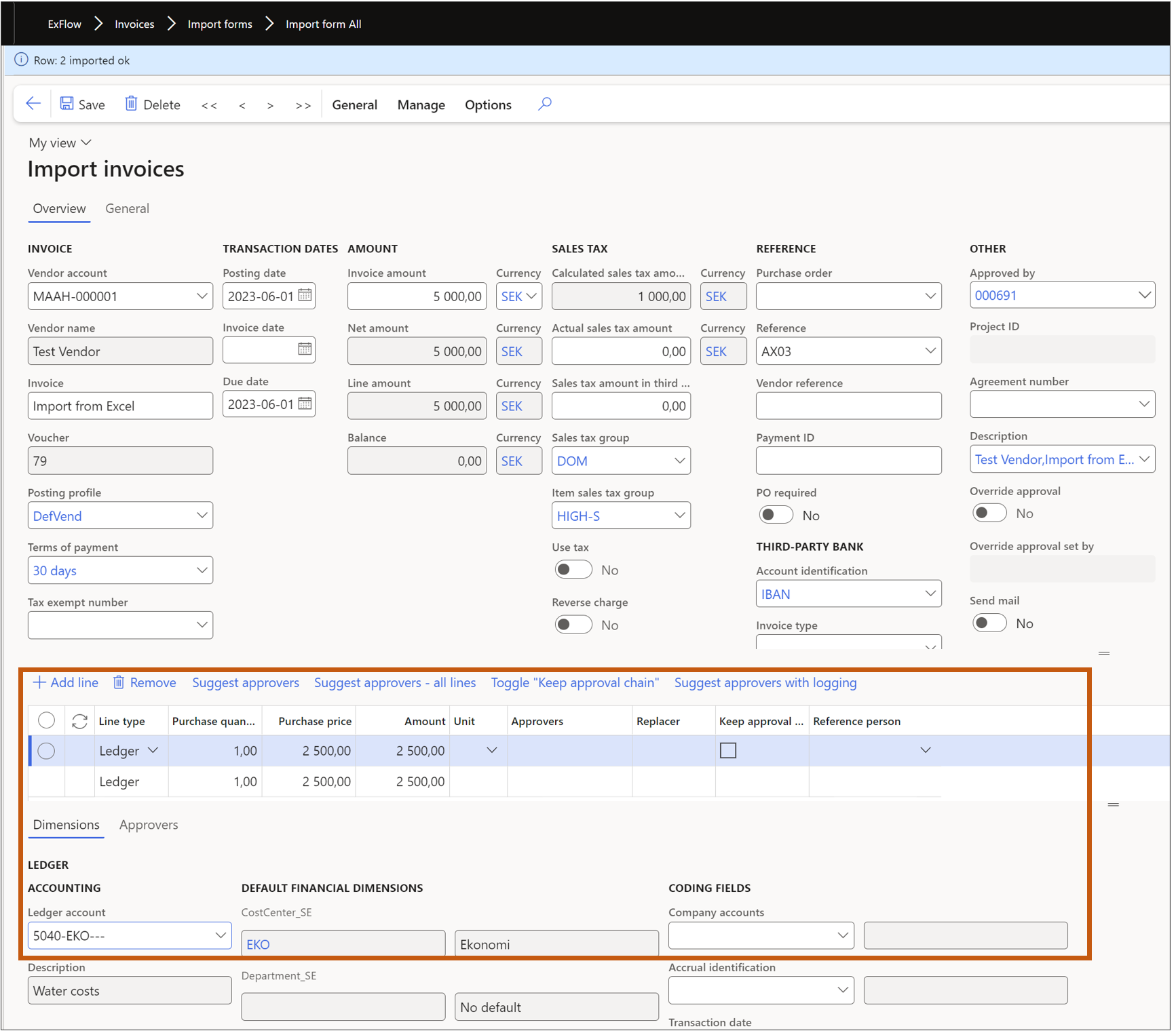Open Sales tax group DOM dropdown

point(679,461)
